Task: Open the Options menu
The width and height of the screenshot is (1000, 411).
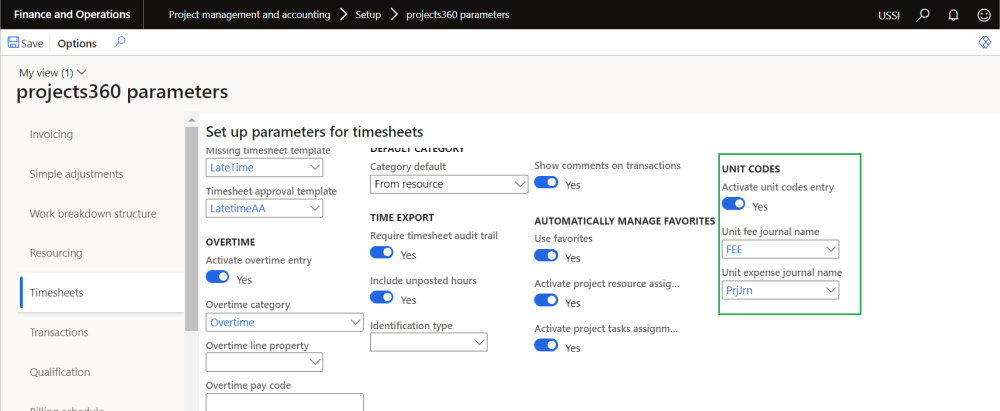Action: [77, 43]
